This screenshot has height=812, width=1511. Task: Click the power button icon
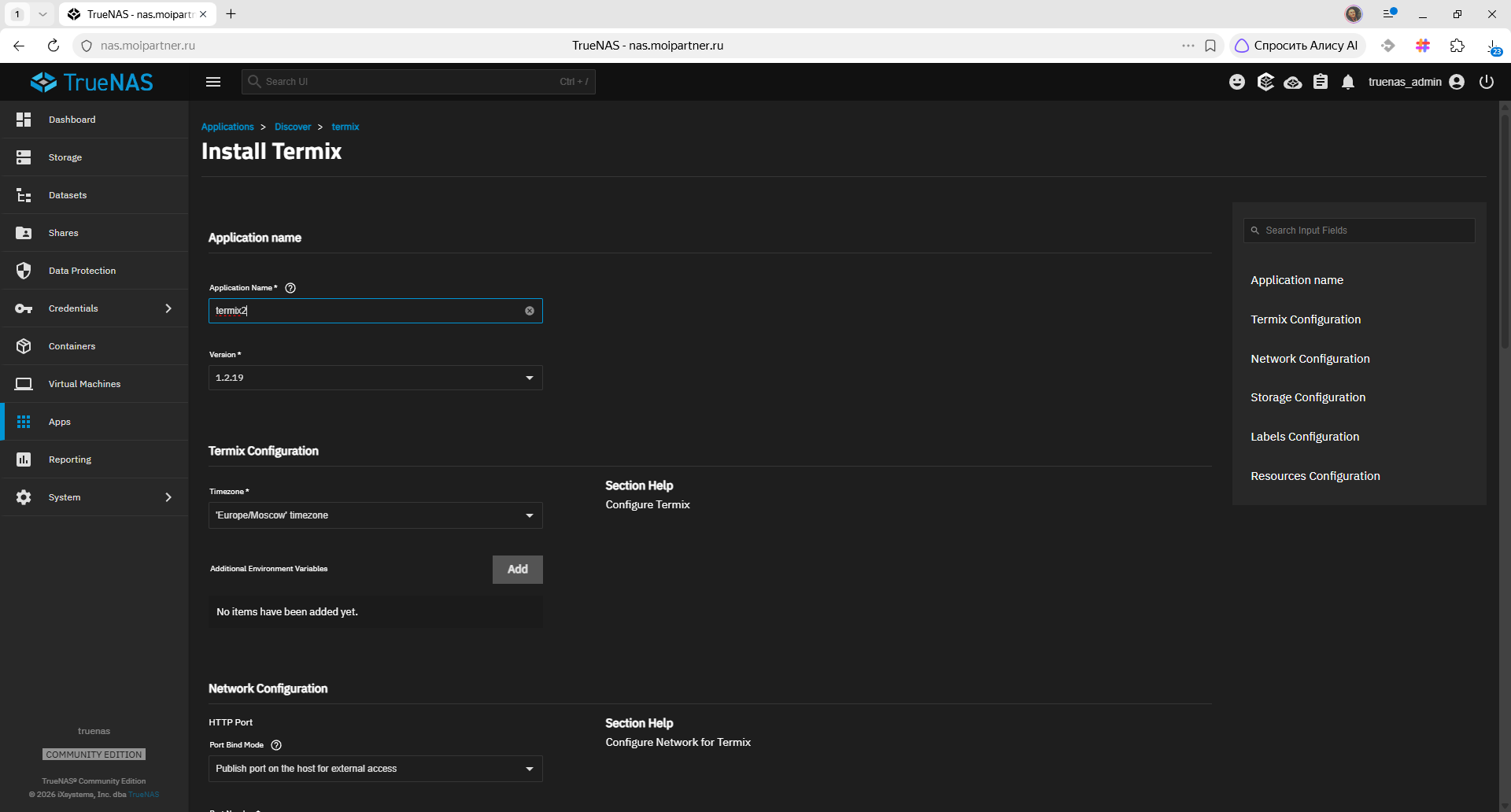click(x=1486, y=82)
